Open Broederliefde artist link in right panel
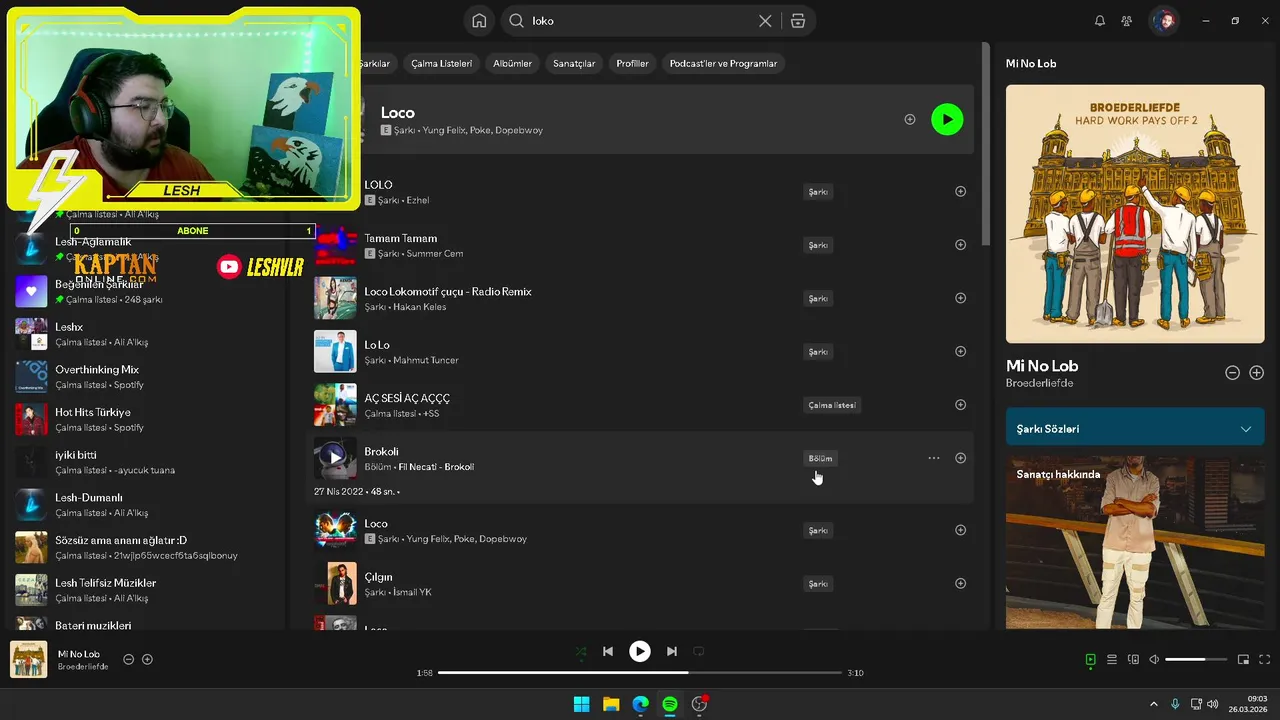Image resolution: width=1280 pixels, height=720 pixels. click(x=1039, y=383)
